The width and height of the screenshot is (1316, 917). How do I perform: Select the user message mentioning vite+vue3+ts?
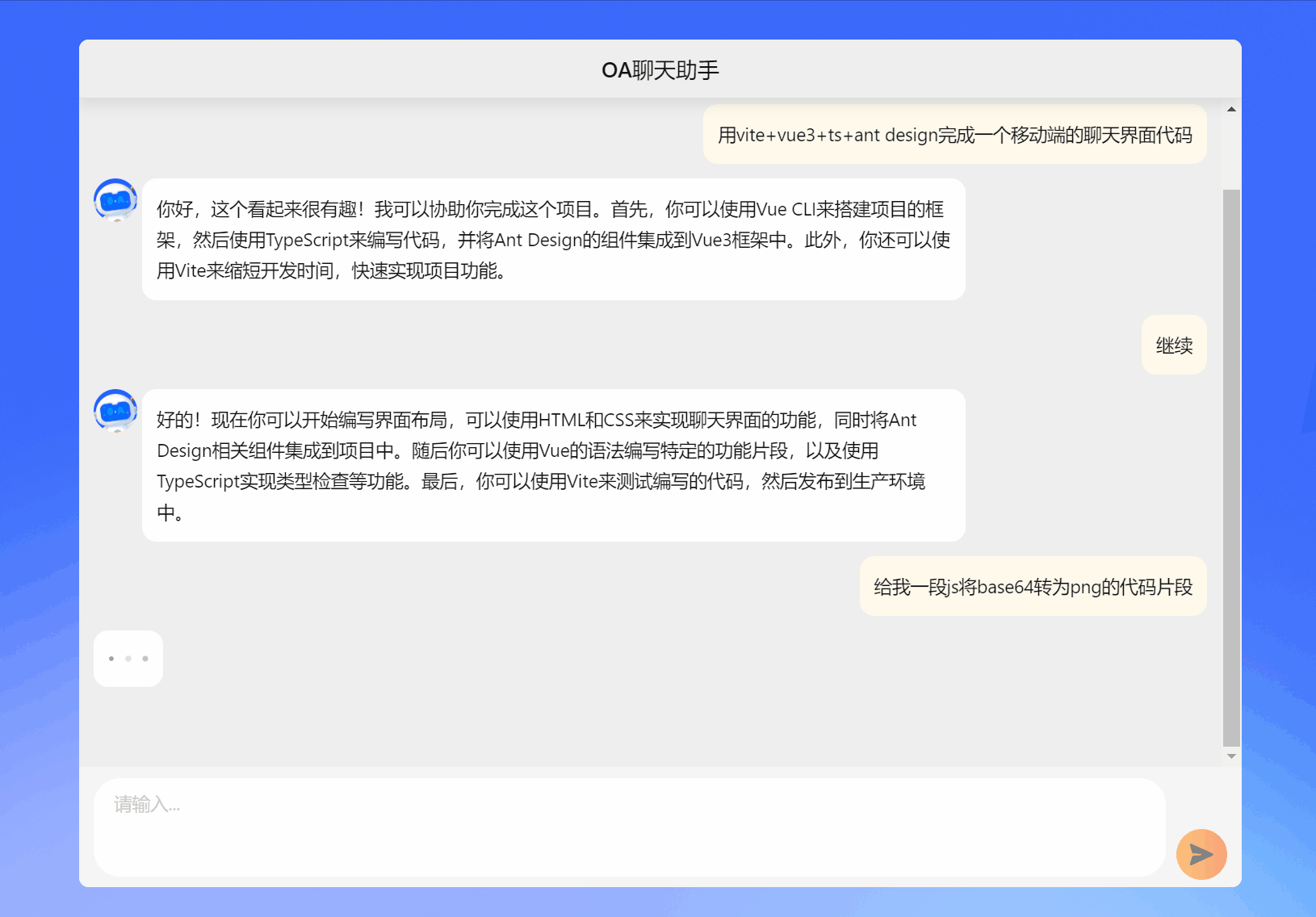click(955, 134)
